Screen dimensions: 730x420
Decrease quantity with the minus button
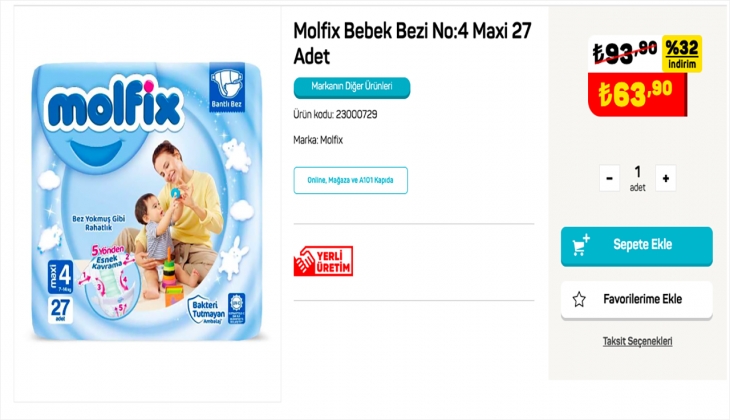(x=609, y=179)
